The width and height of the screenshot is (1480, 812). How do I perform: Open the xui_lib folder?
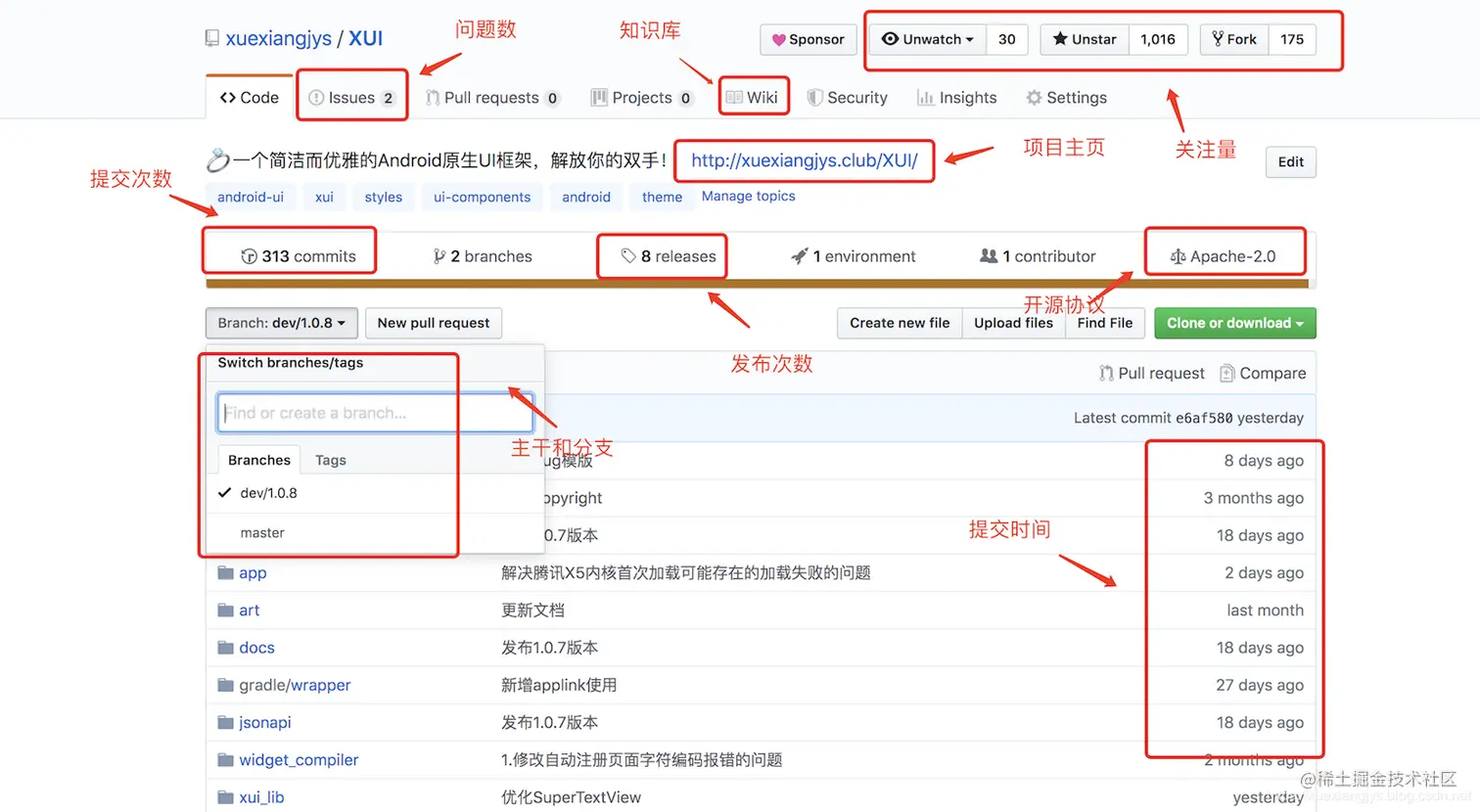pyautogui.click(x=261, y=797)
